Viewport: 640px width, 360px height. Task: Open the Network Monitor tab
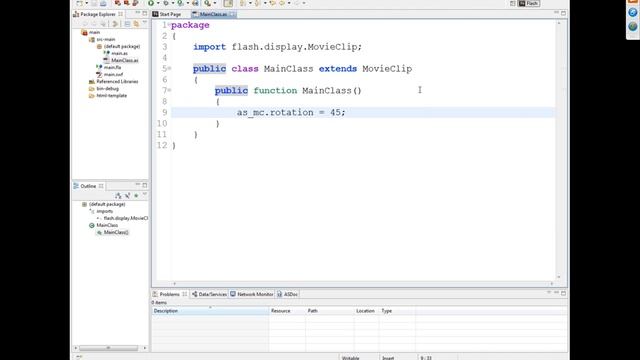pos(251,294)
